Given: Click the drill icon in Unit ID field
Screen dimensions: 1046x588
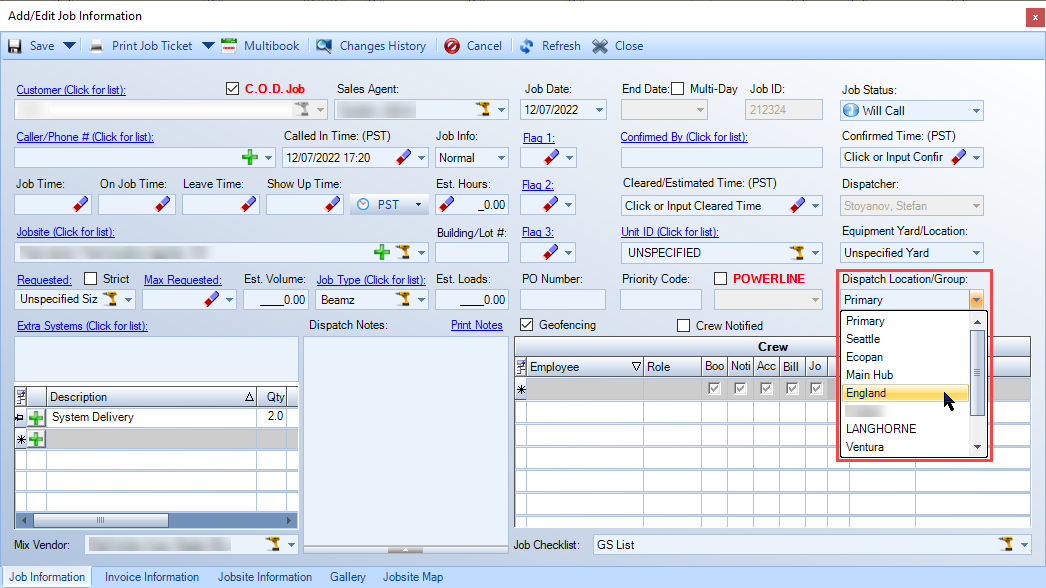Looking at the screenshot, I should [797, 253].
